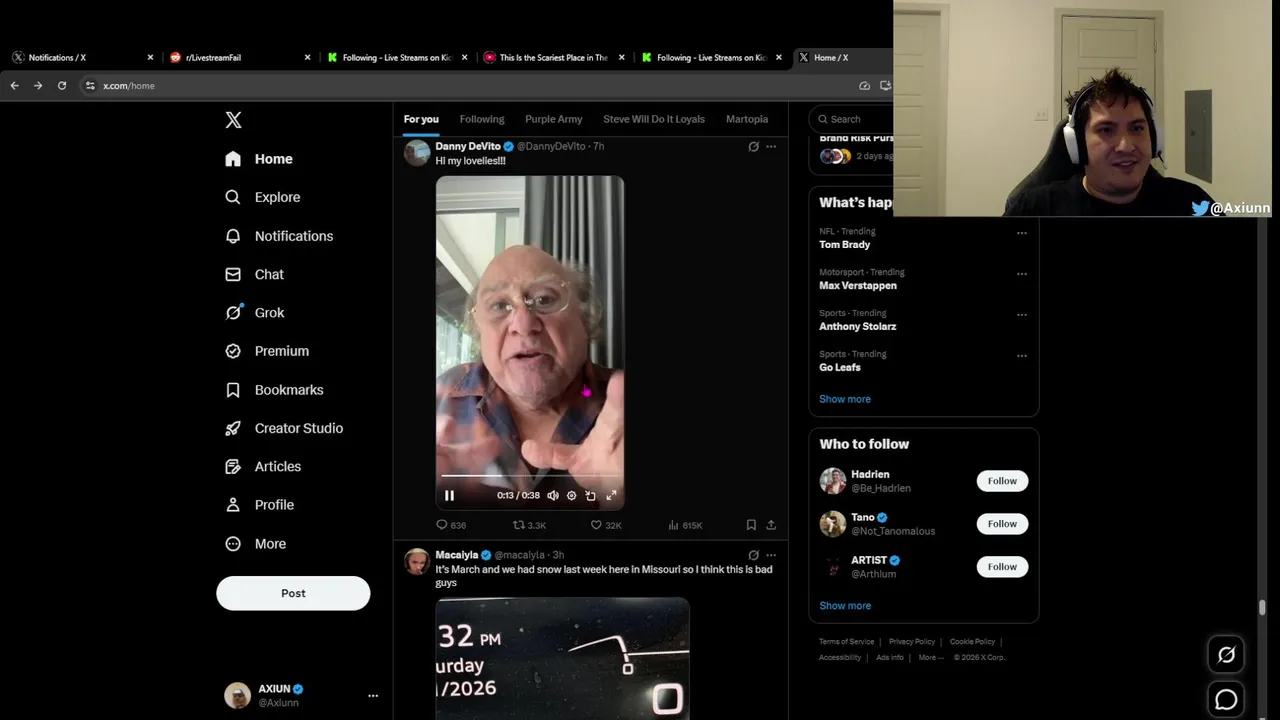The width and height of the screenshot is (1280, 720).
Task: Open the Tom Brady trend
Action: [x=845, y=245]
